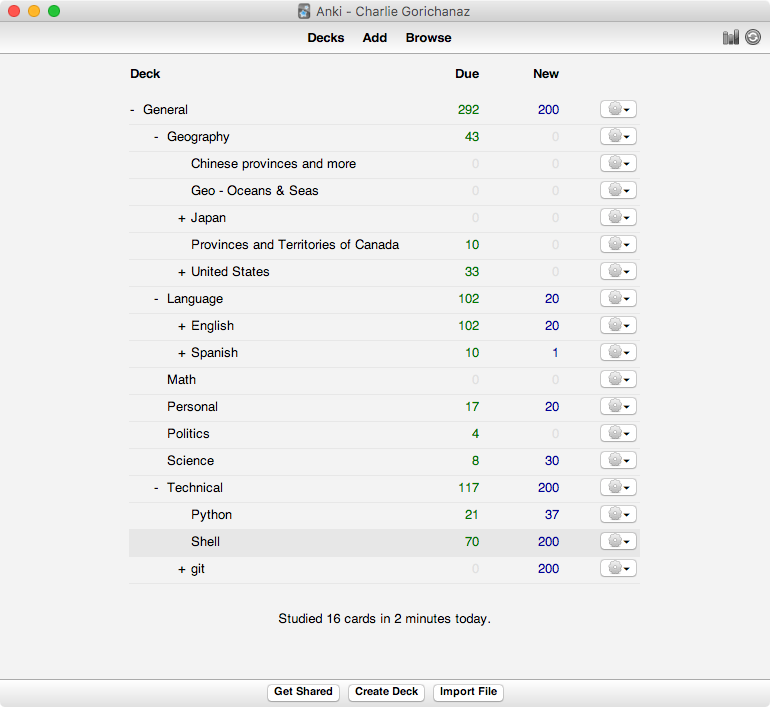770x707 pixels.
Task: Click the Anki app icon in title bar
Action: tap(304, 11)
